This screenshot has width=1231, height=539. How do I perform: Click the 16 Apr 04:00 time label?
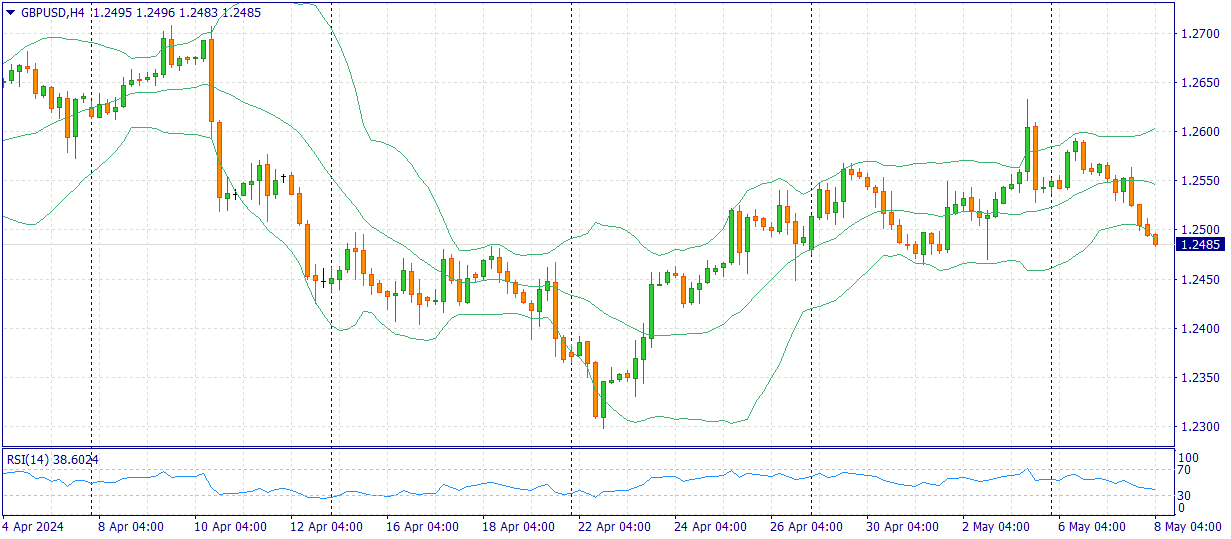pos(421,526)
